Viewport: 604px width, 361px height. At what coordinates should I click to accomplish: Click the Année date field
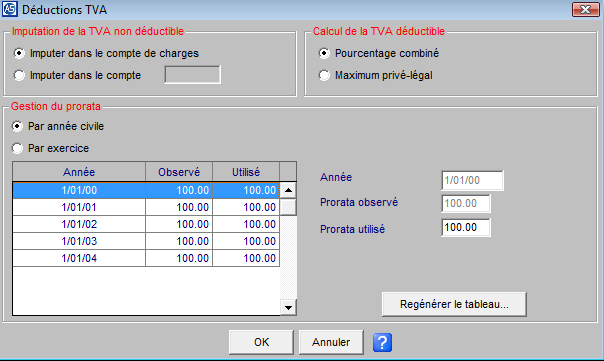(x=472, y=180)
